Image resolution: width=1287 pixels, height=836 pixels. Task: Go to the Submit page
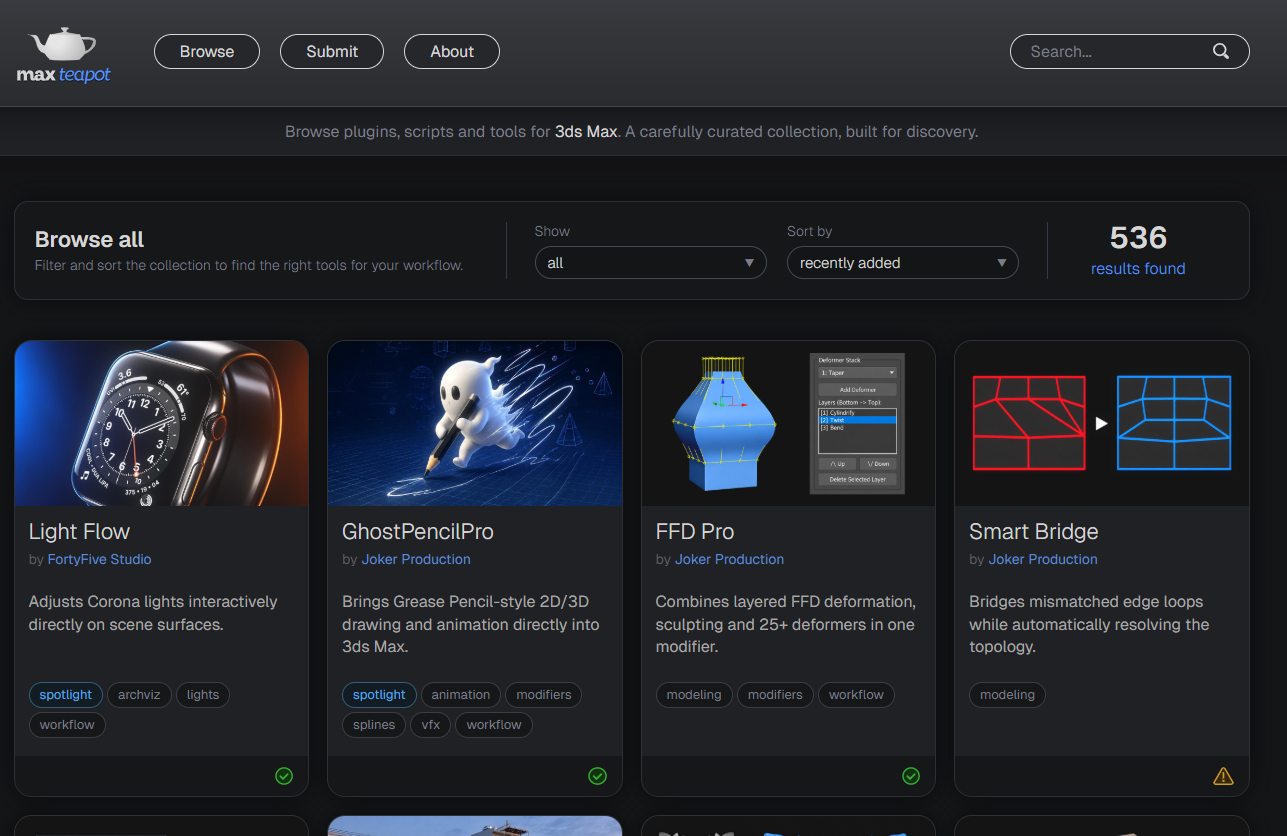[x=332, y=52]
